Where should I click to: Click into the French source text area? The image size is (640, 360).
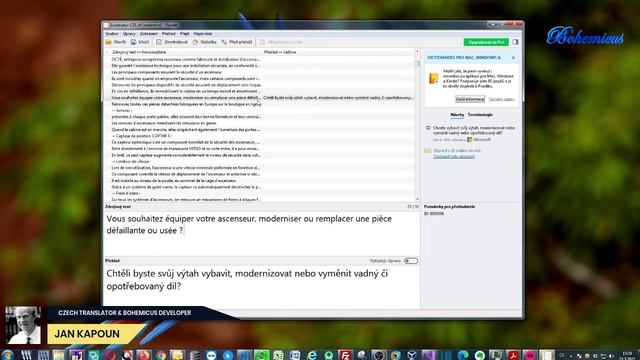(261, 233)
